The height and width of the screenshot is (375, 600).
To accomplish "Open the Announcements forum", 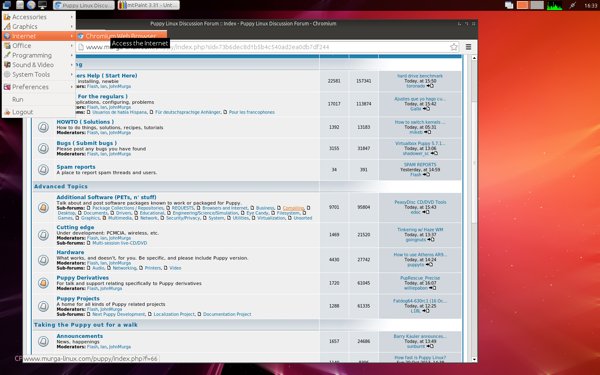I will click(80, 336).
